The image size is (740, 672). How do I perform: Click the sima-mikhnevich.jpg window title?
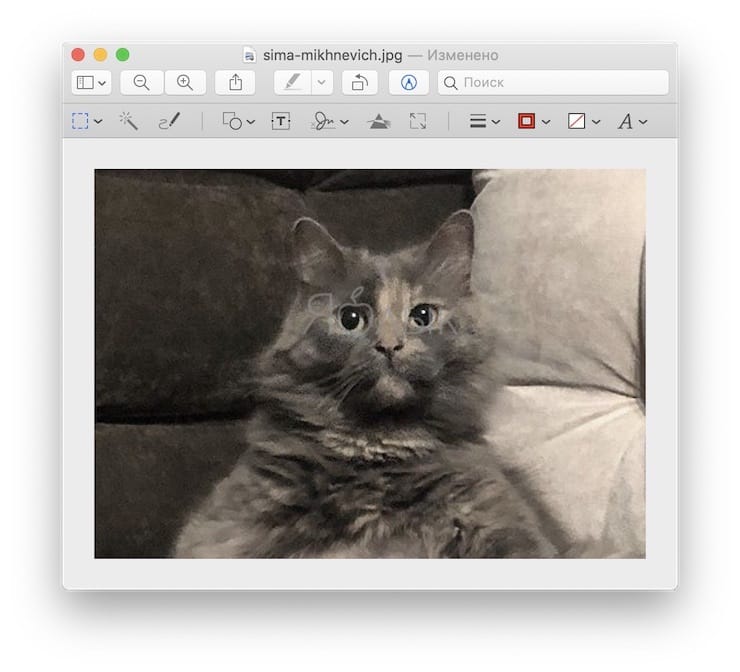[333, 55]
